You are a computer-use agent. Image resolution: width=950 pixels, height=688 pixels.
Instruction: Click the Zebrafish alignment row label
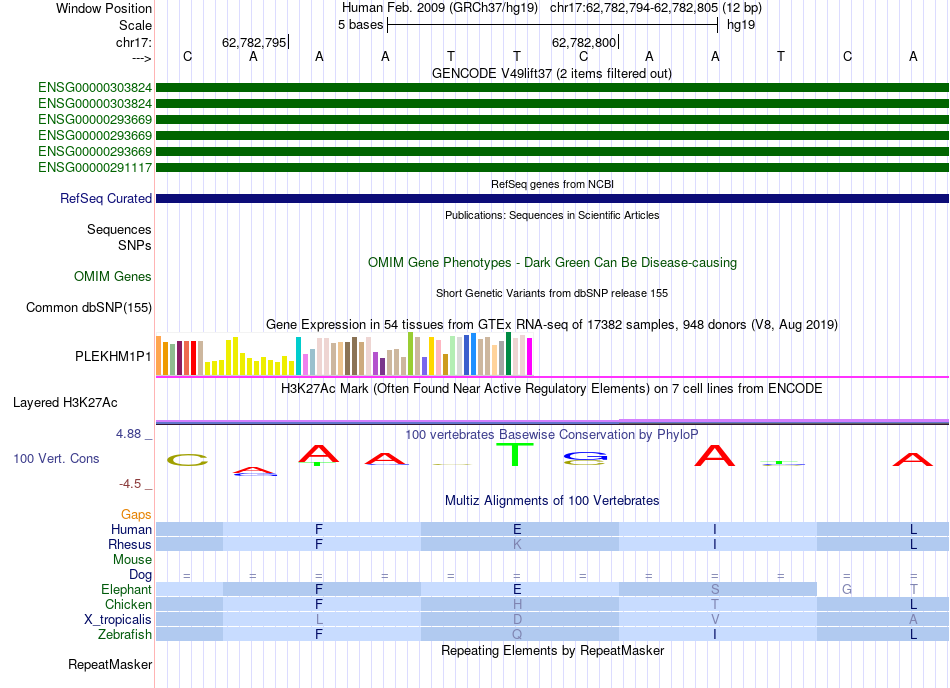click(x=125, y=634)
